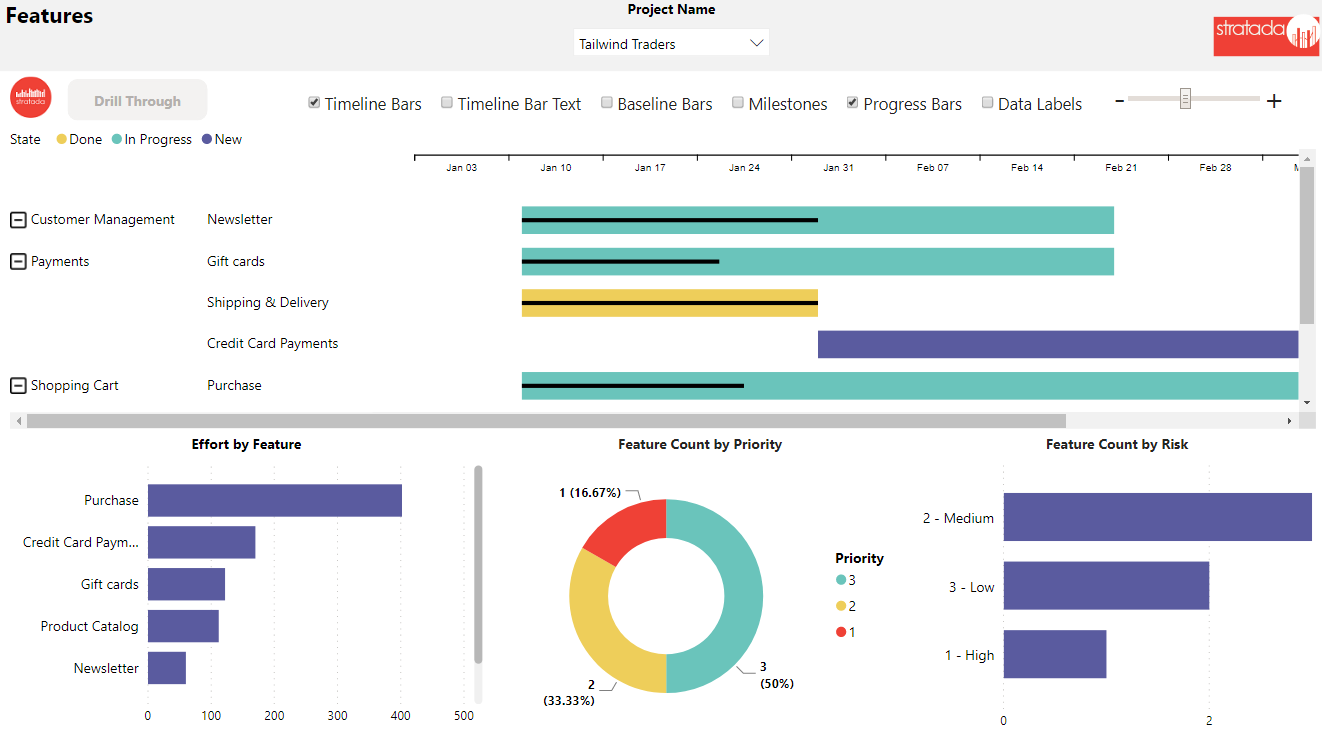
Task: Click the Done state legend item
Action: click(79, 139)
